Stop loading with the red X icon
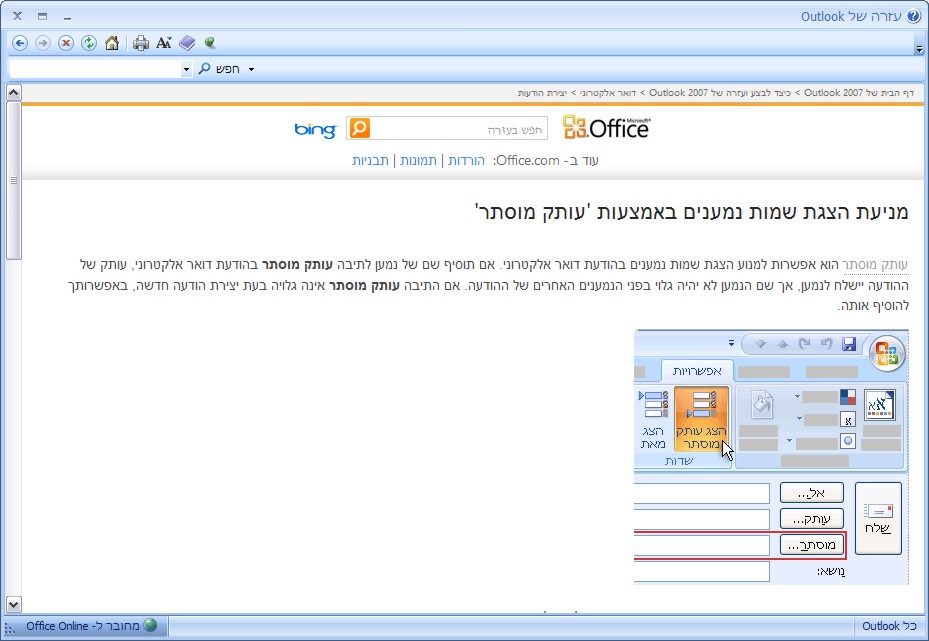Viewport: 929px width, 641px height. 66,43
